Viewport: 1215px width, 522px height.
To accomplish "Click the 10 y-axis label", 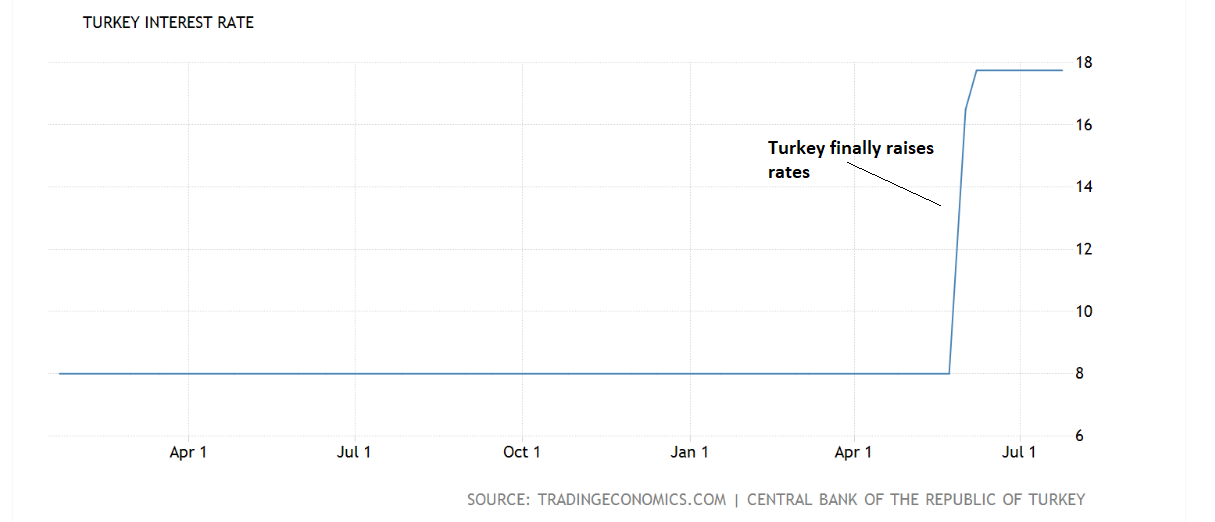I will [x=1083, y=311].
